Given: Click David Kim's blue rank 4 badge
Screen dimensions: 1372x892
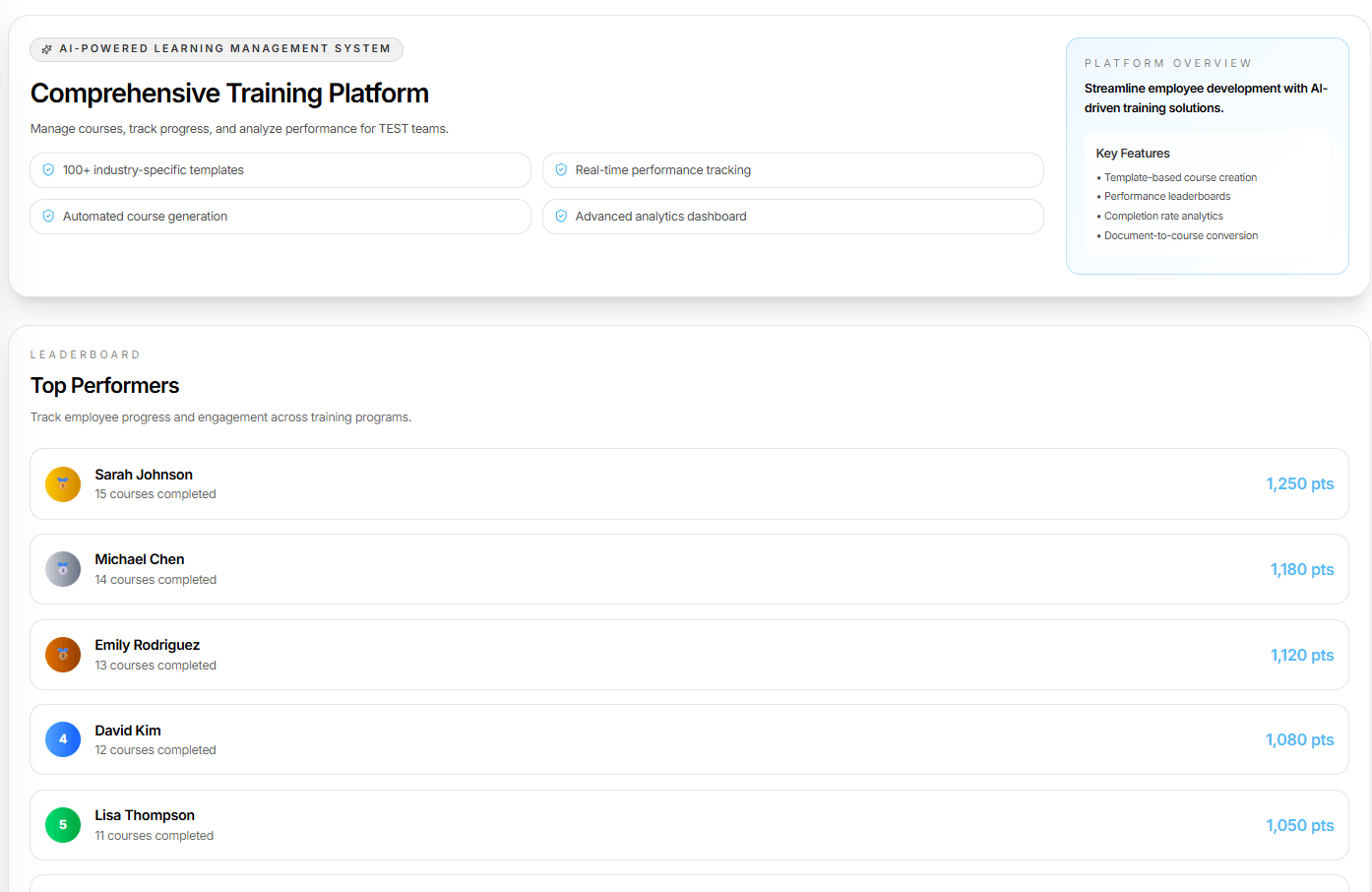Looking at the screenshot, I should 63,739.
